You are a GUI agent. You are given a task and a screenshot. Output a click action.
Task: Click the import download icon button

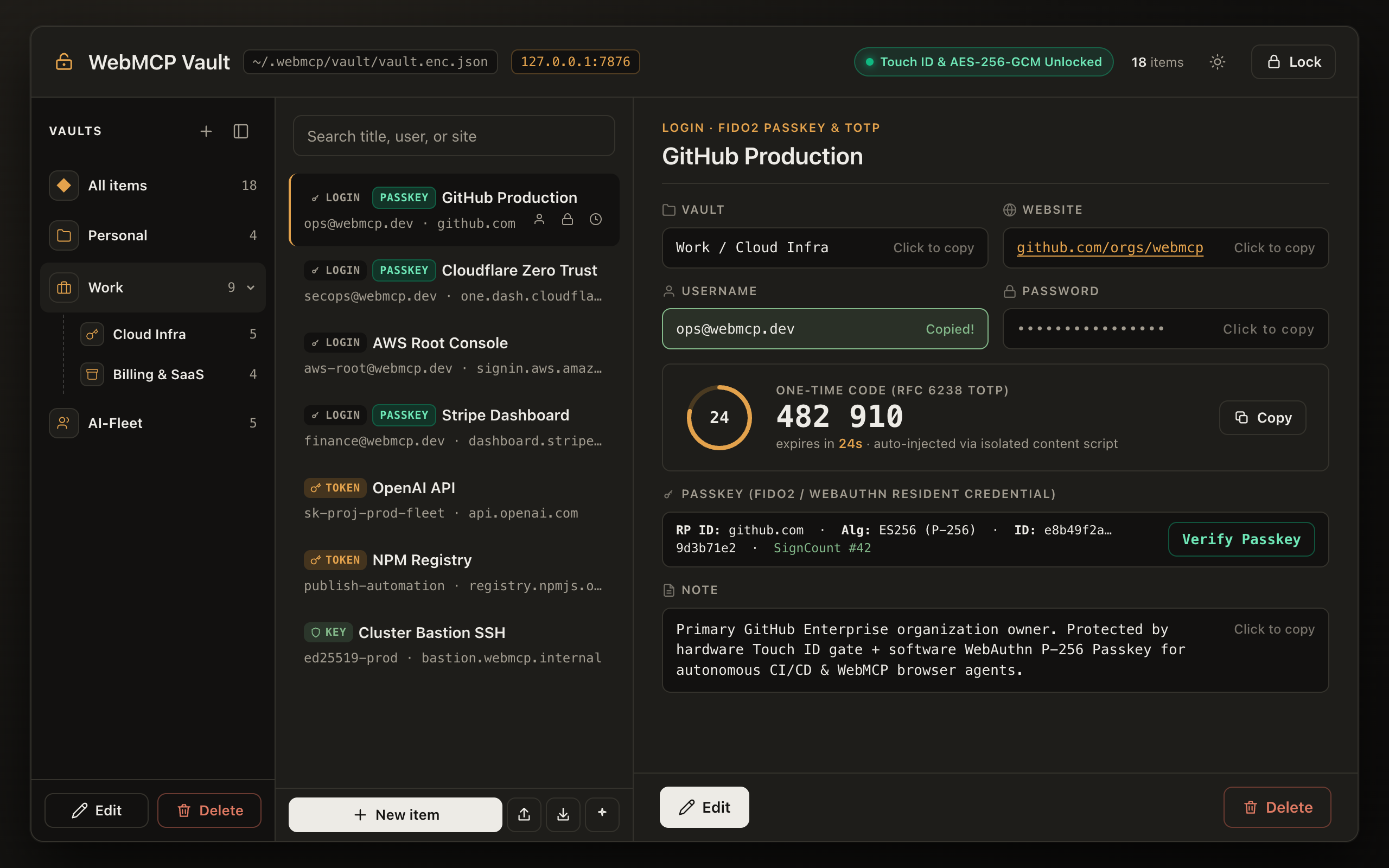click(563, 814)
